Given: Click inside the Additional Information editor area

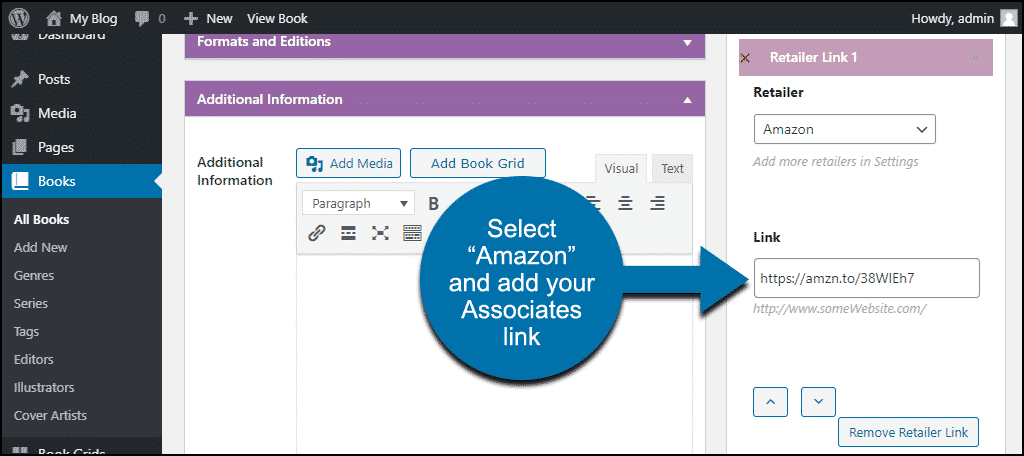Looking at the screenshot, I should coord(494,353).
